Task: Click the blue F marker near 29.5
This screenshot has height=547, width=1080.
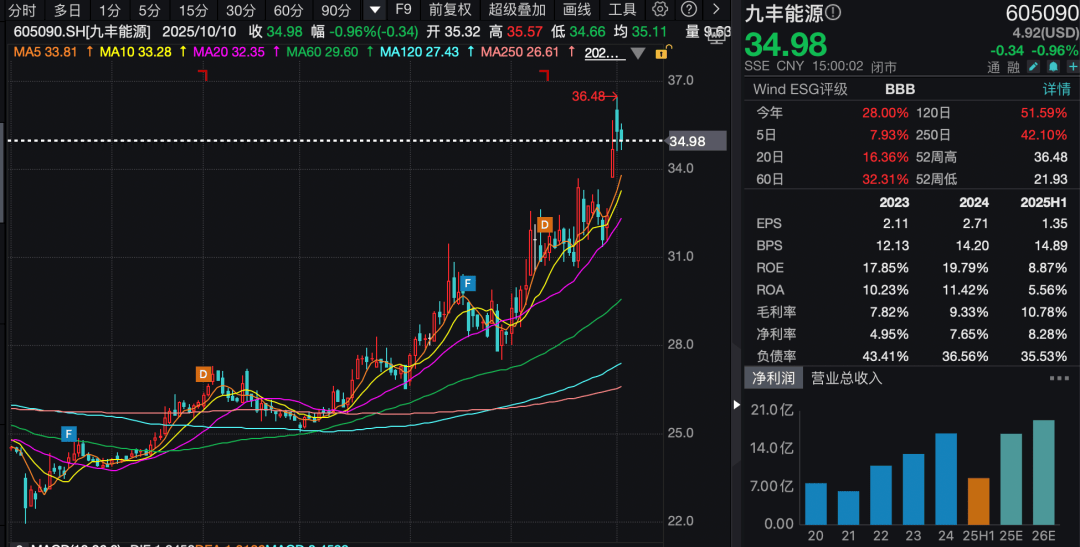Action: pos(466,283)
